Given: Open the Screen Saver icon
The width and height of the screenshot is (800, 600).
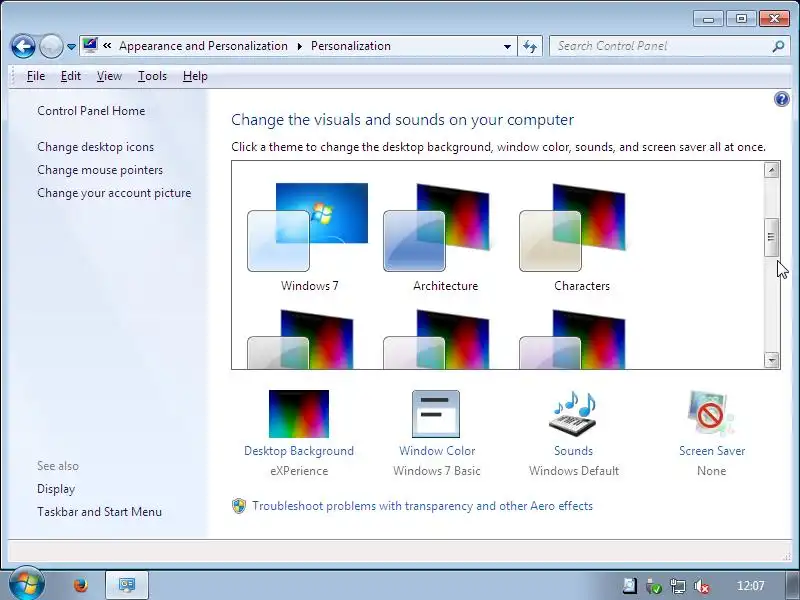Looking at the screenshot, I should 711,414.
